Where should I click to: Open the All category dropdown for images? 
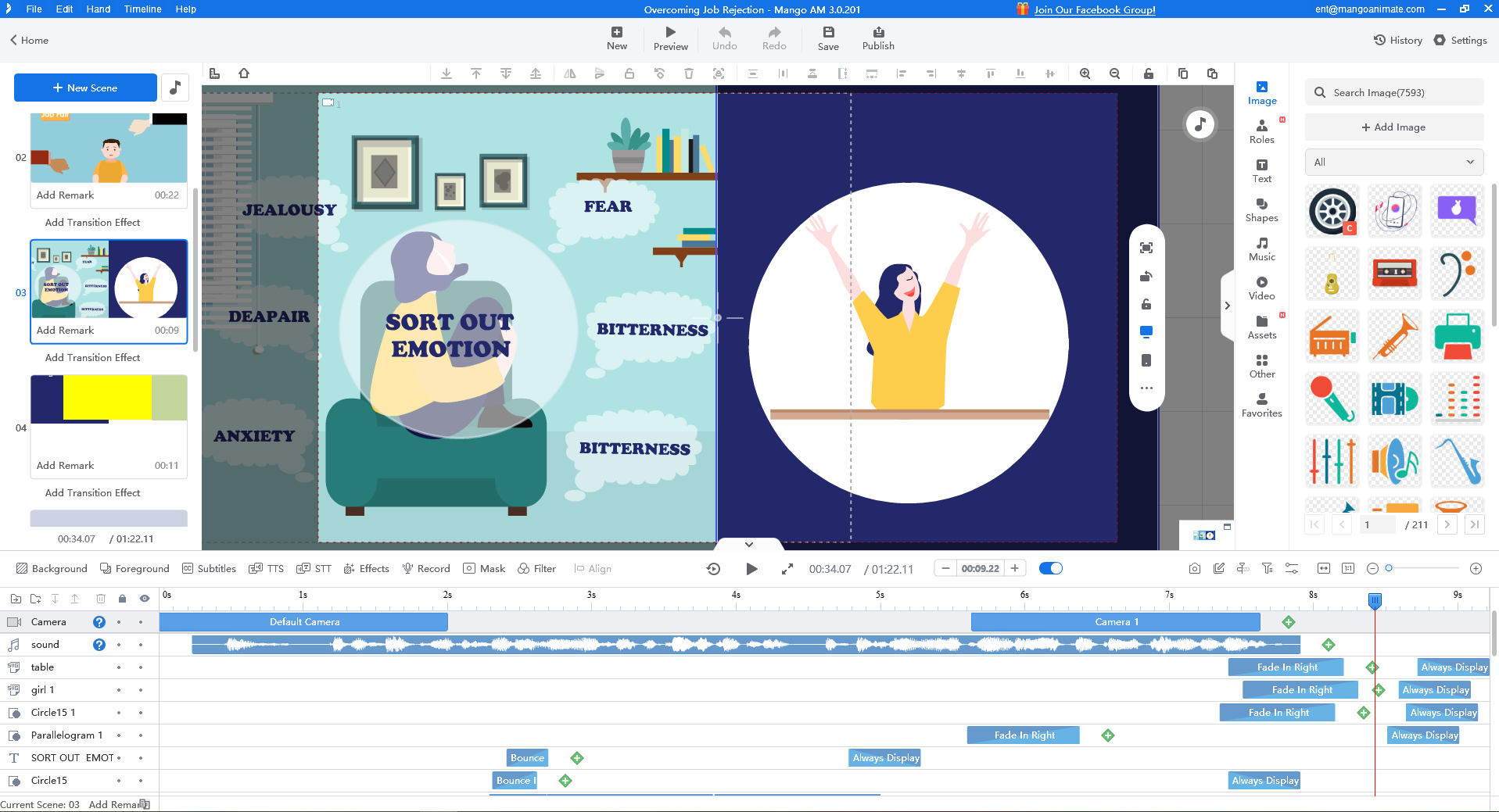(1393, 162)
